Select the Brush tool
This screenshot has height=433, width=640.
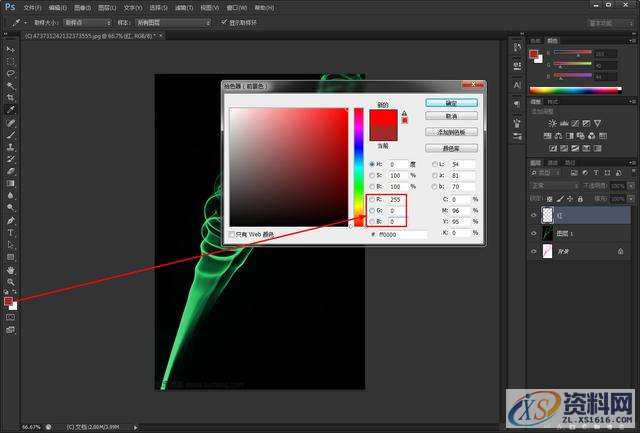click(x=10, y=135)
